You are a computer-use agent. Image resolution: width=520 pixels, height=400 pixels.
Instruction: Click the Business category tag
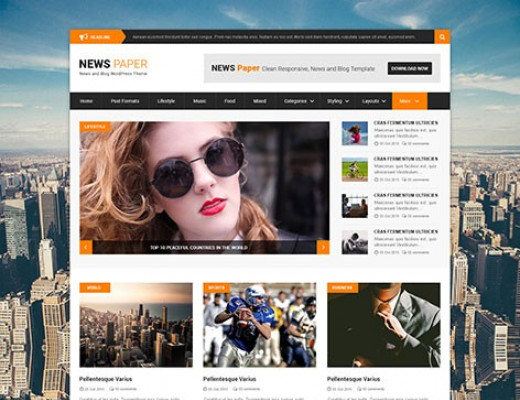tap(342, 288)
